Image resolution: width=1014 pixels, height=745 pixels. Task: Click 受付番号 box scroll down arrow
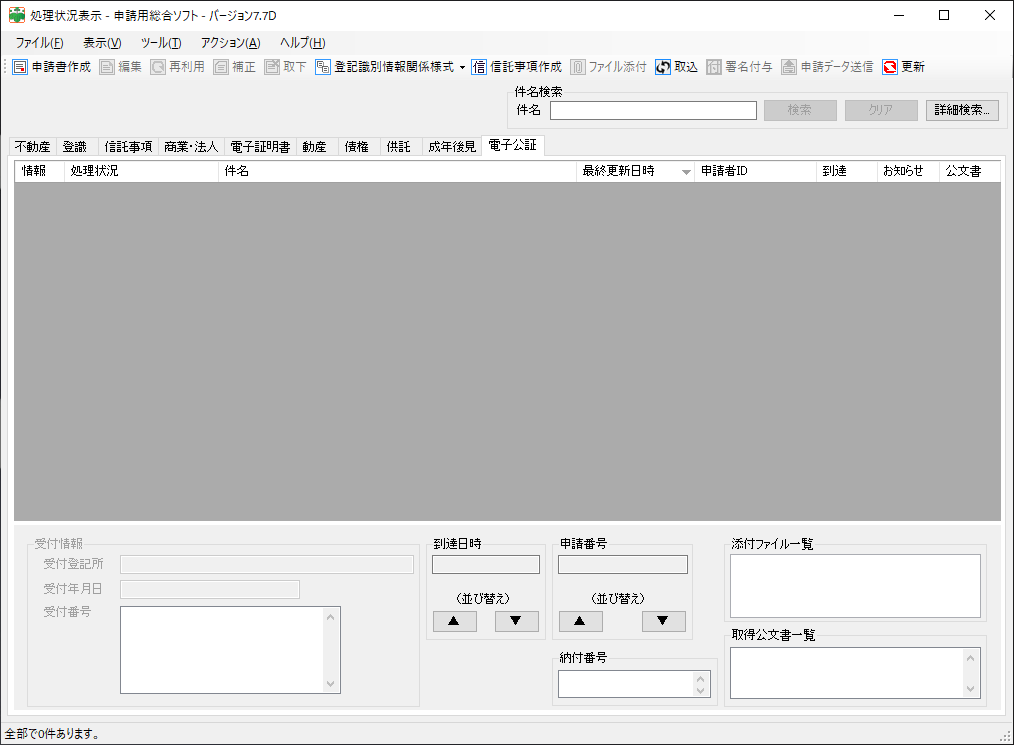pyautogui.click(x=330, y=684)
